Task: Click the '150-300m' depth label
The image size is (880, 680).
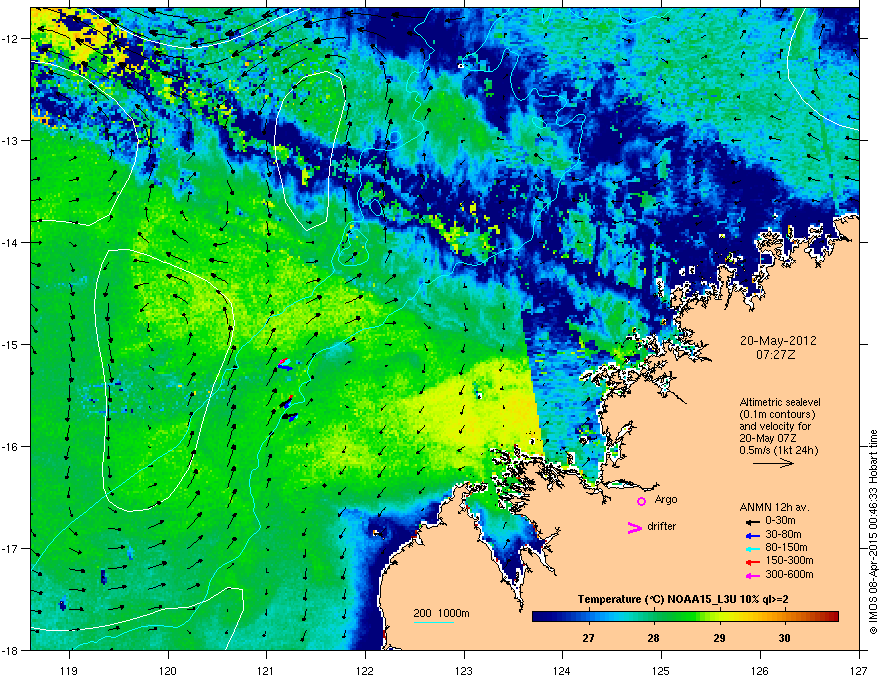Action: click(789, 560)
